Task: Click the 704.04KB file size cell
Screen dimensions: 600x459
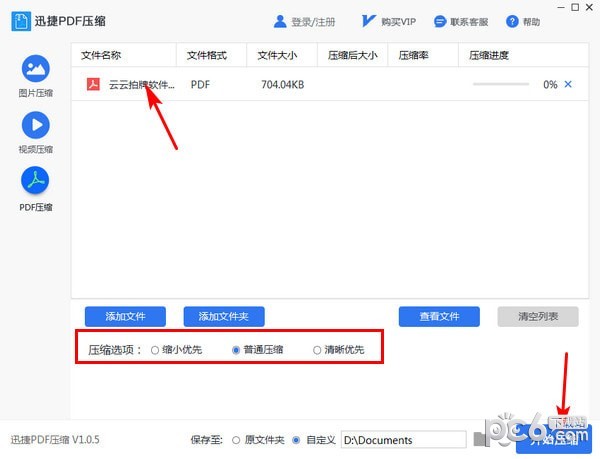Action: pos(282,85)
